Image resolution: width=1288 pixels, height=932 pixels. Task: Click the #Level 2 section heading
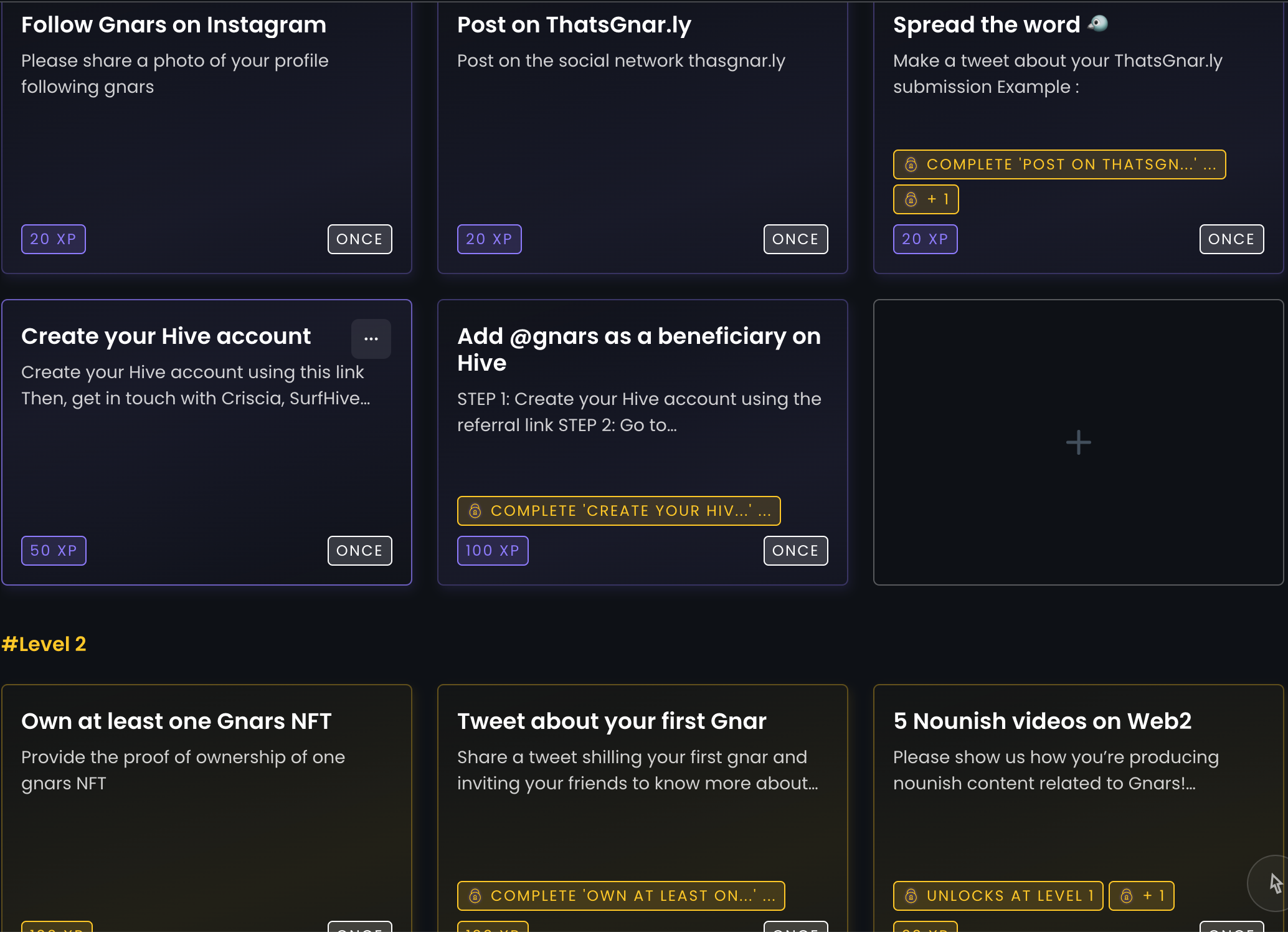[44, 644]
